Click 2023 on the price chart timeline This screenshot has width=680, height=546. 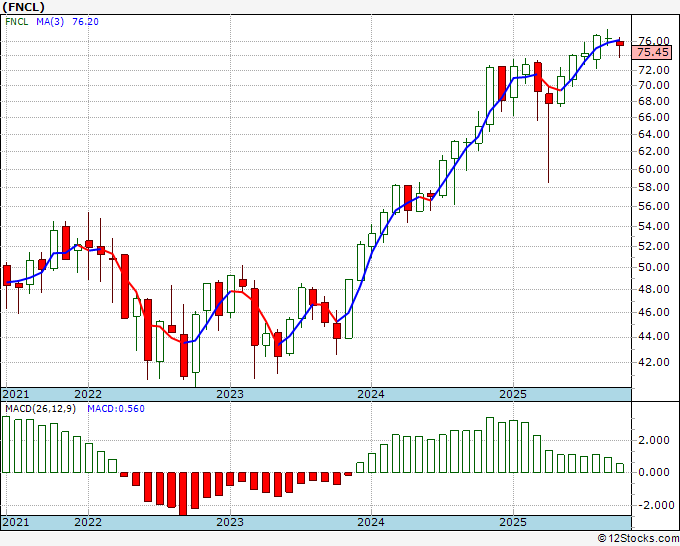click(x=230, y=394)
